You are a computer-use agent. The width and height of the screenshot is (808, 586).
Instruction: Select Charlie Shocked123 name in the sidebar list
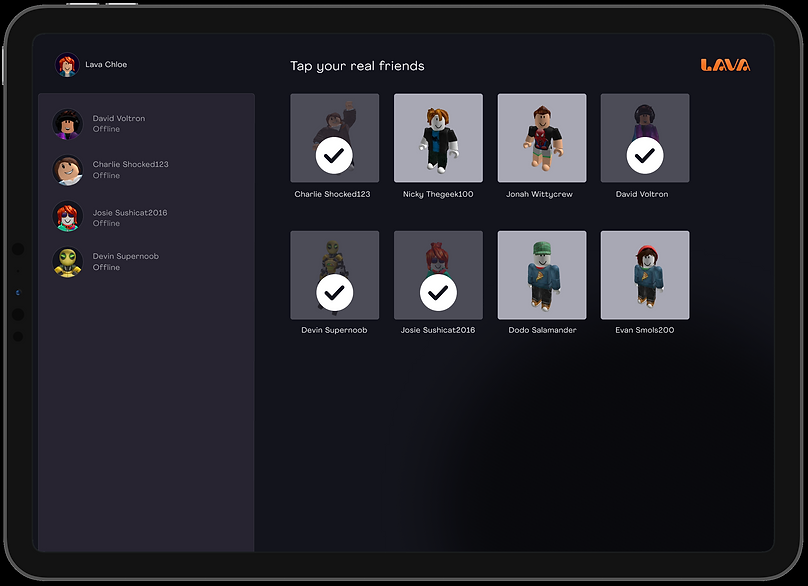[x=130, y=164]
